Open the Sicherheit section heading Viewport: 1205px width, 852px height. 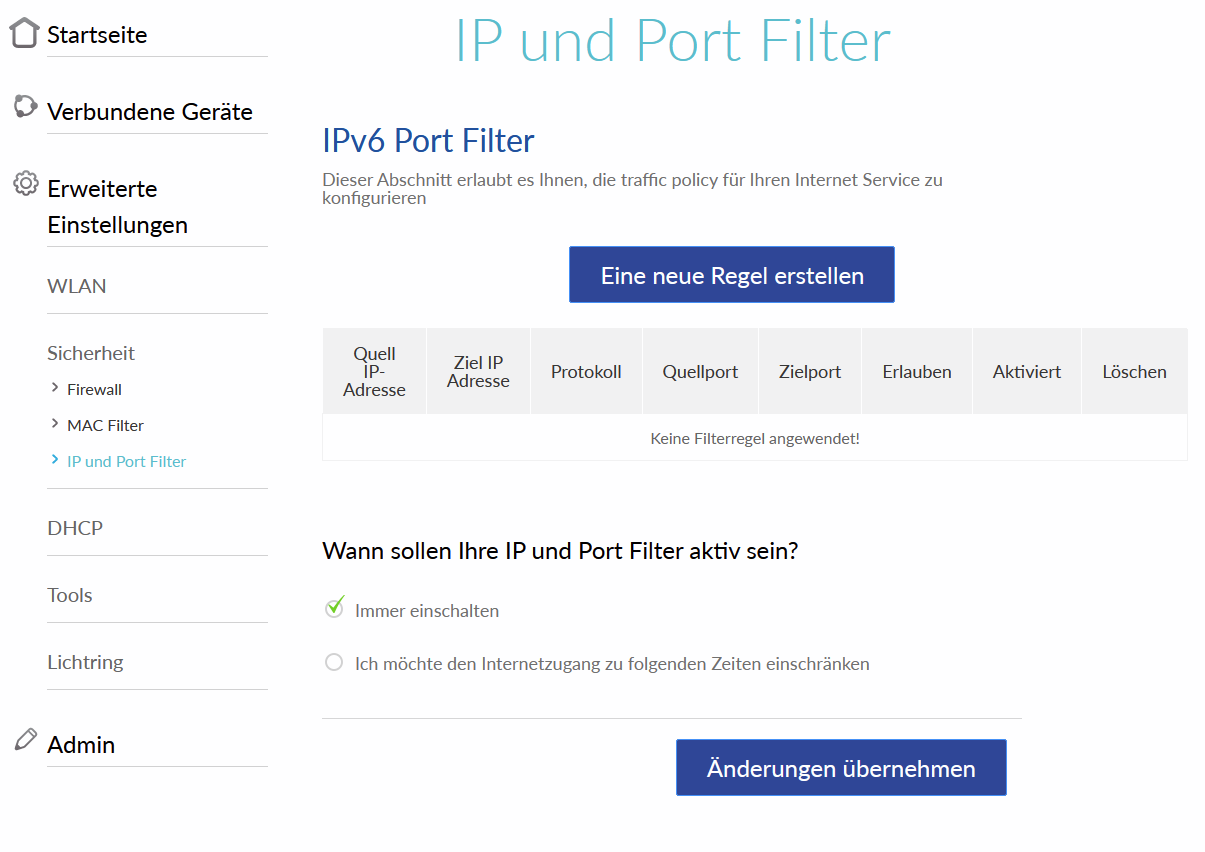(91, 353)
